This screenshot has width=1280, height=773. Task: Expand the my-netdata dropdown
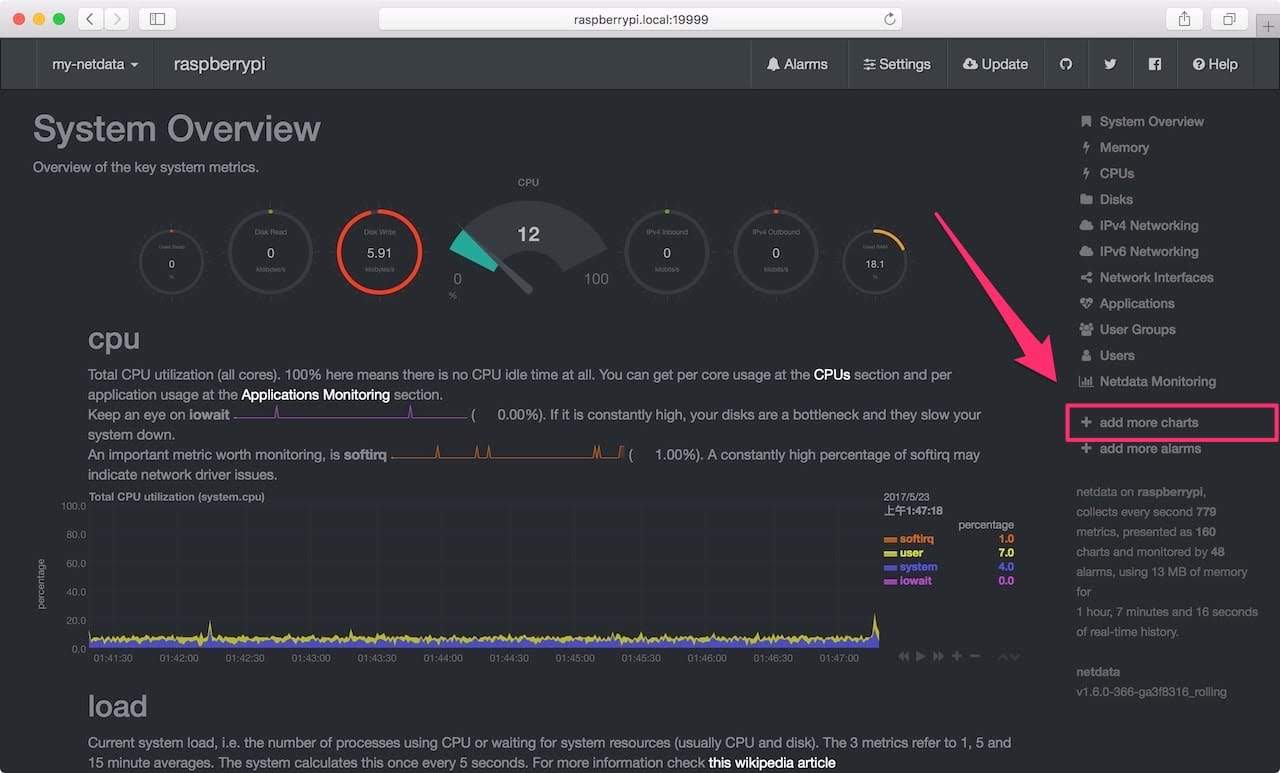click(x=95, y=64)
